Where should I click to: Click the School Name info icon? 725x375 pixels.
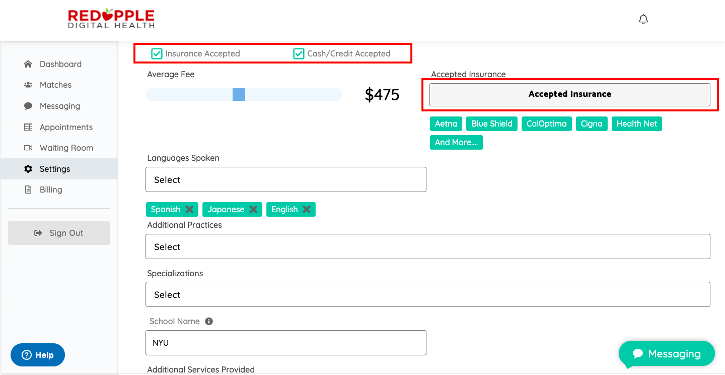tap(209, 321)
